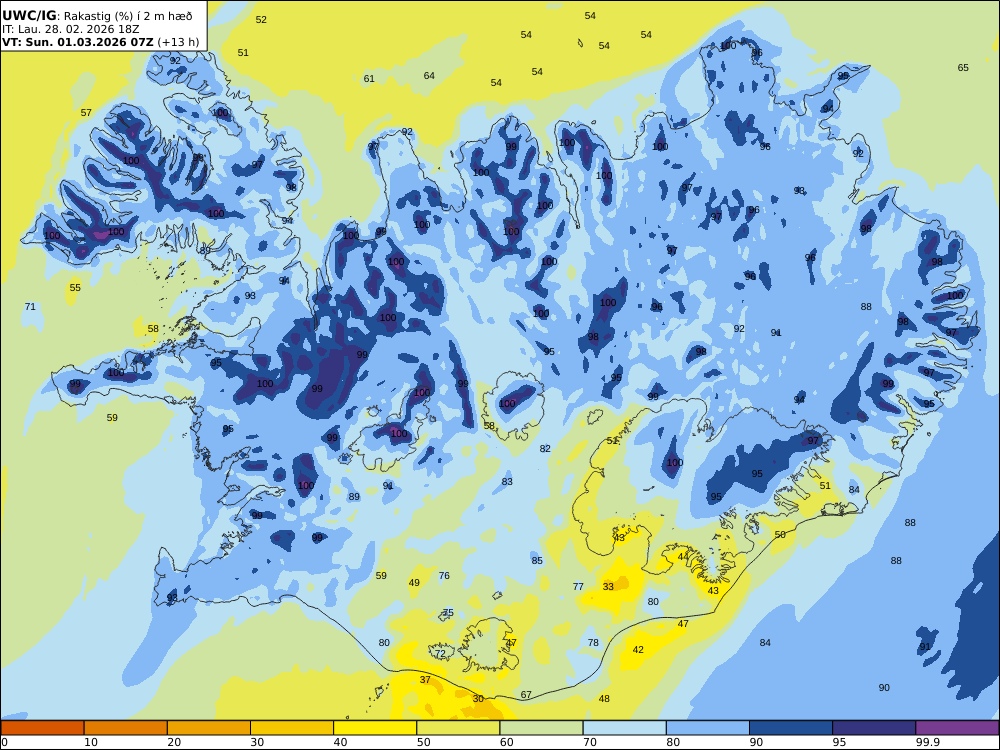
Task: Pick the pale blue 70–80 legend swatch
Action: point(624,728)
